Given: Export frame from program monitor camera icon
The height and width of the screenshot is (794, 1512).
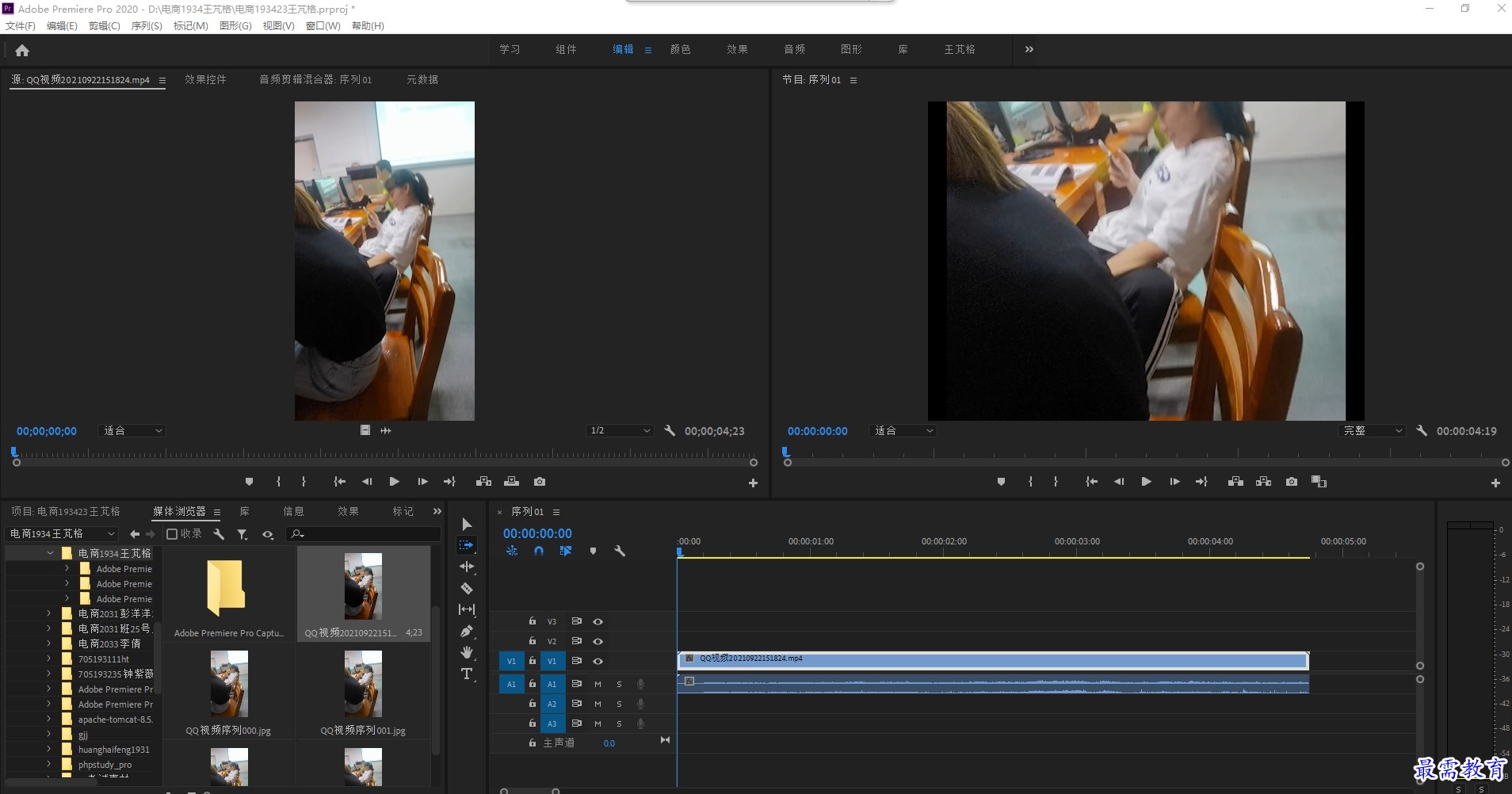Looking at the screenshot, I should [1292, 482].
